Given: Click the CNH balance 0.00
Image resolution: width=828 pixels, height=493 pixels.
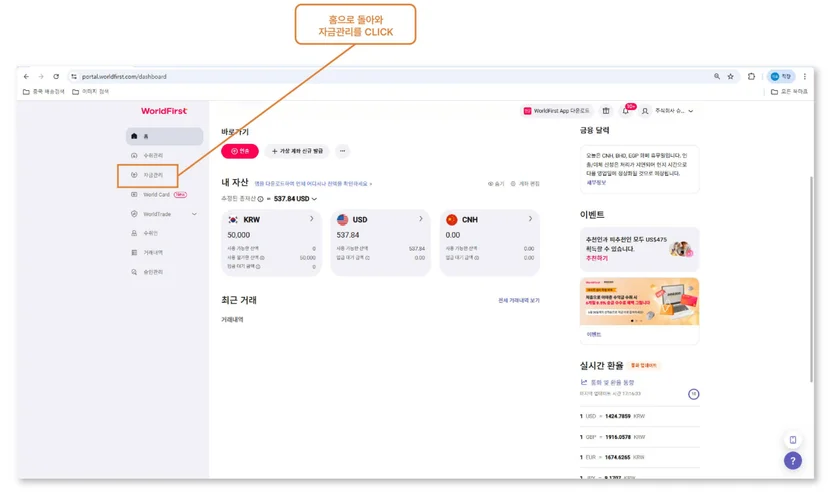Looking at the screenshot, I should point(453,235).
